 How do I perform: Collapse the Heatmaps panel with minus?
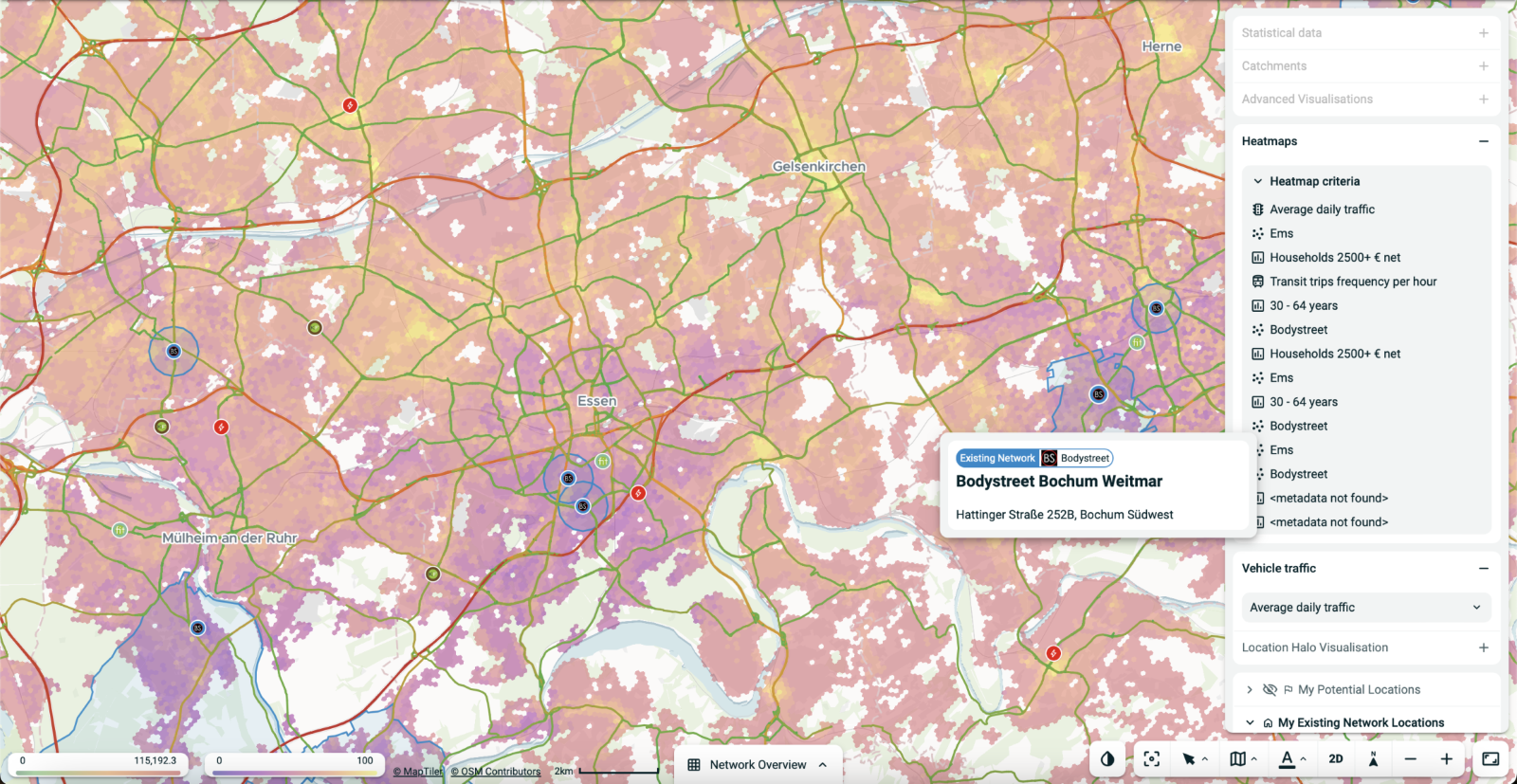pyautogui.click(x=1484, y=141)
